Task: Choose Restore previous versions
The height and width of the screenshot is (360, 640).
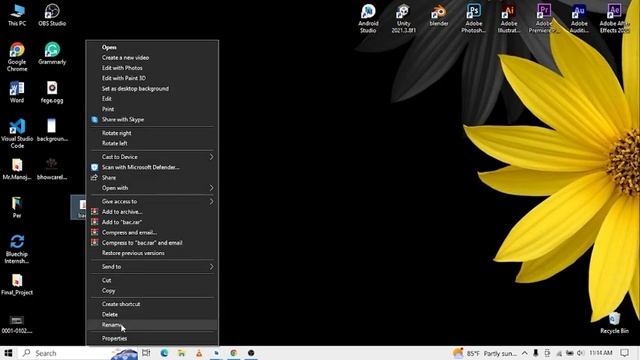Action: (152, 253)
